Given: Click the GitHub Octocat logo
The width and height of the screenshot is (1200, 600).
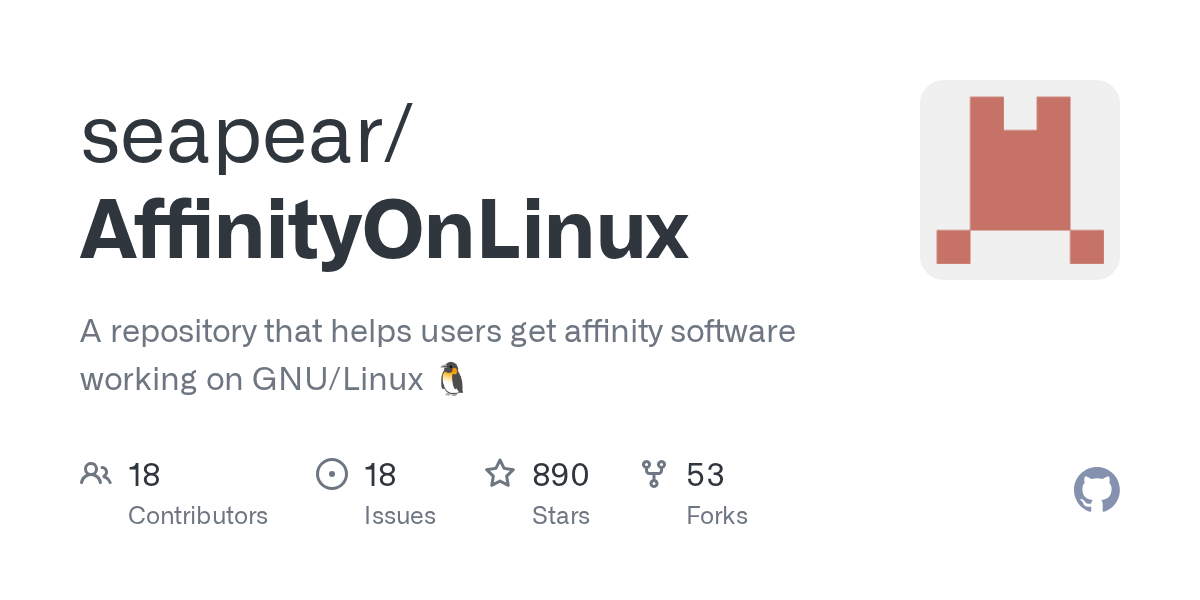Looking at the screenshot, I should coord(1096,491).
